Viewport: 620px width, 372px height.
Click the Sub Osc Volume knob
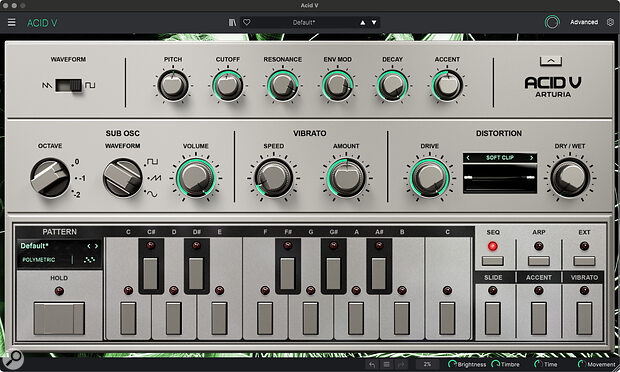pos(195,178)
